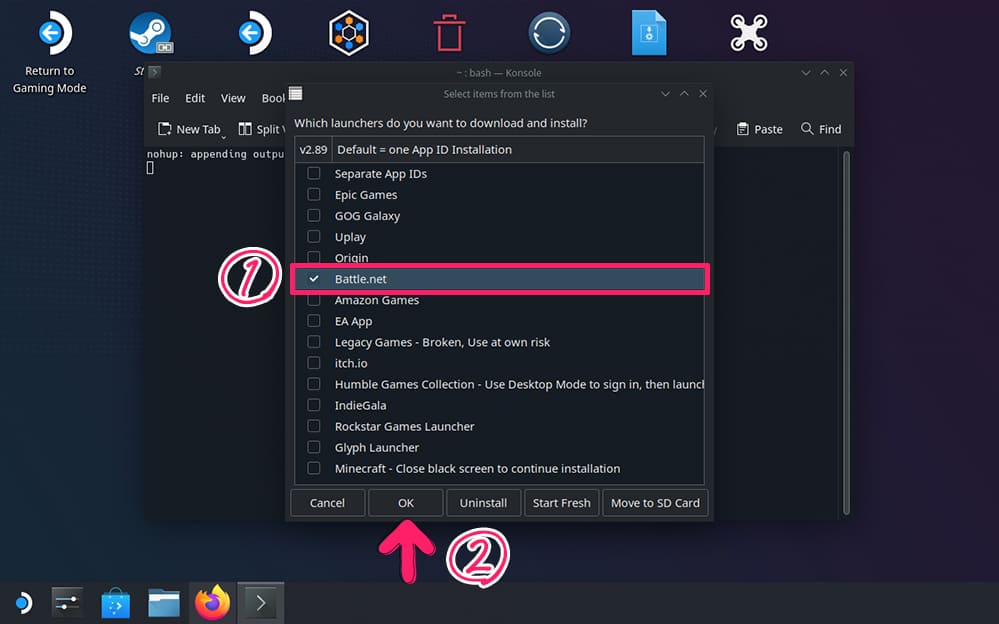The image size is (999, 624).
Task: Confirm selection with the OK button
Action: [x=406, y=503]
